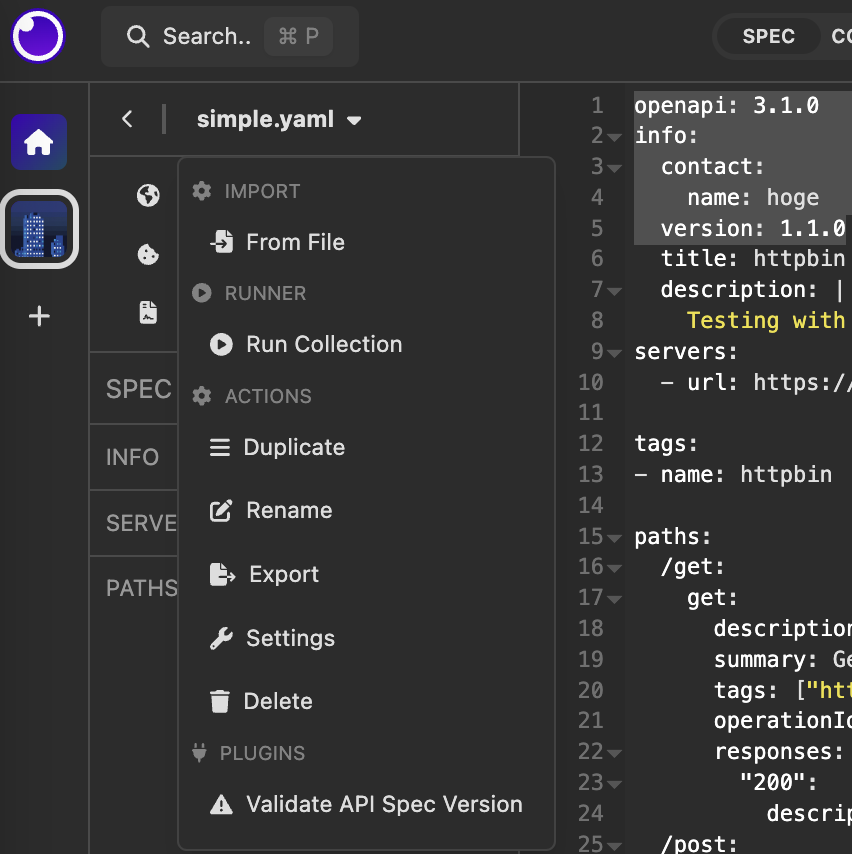Click line number 11 in gutter
The height and width of the screenshot is (854, 852).
591,412
